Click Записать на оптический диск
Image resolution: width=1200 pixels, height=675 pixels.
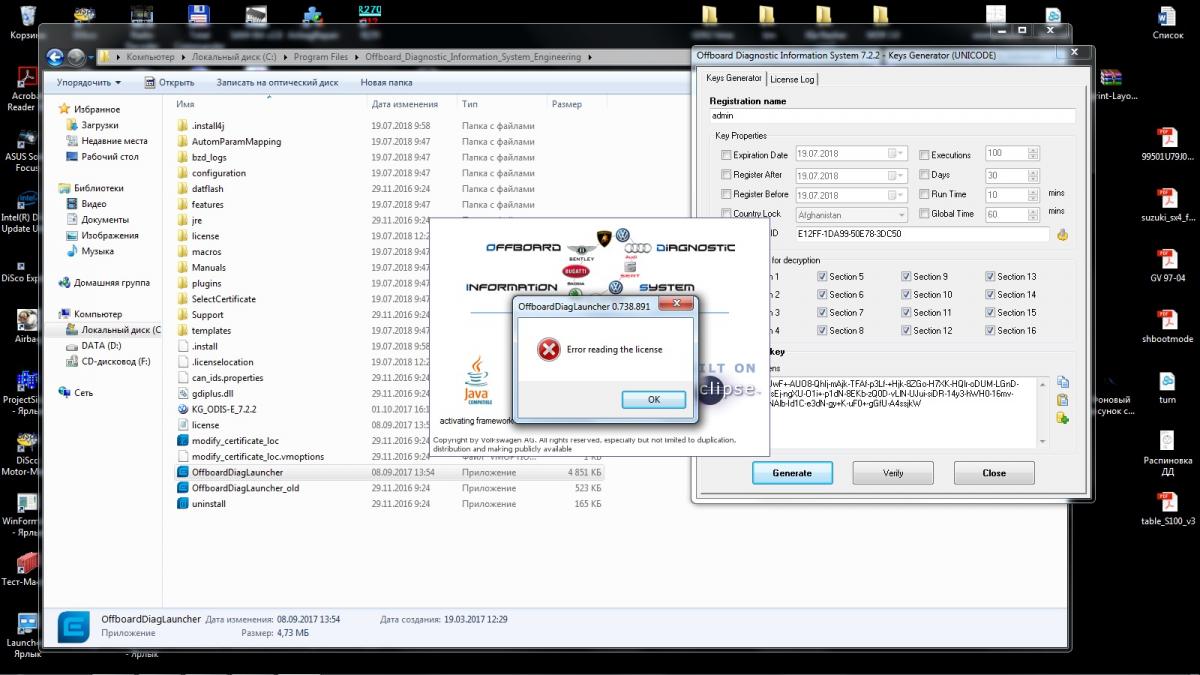pos(277,83)
